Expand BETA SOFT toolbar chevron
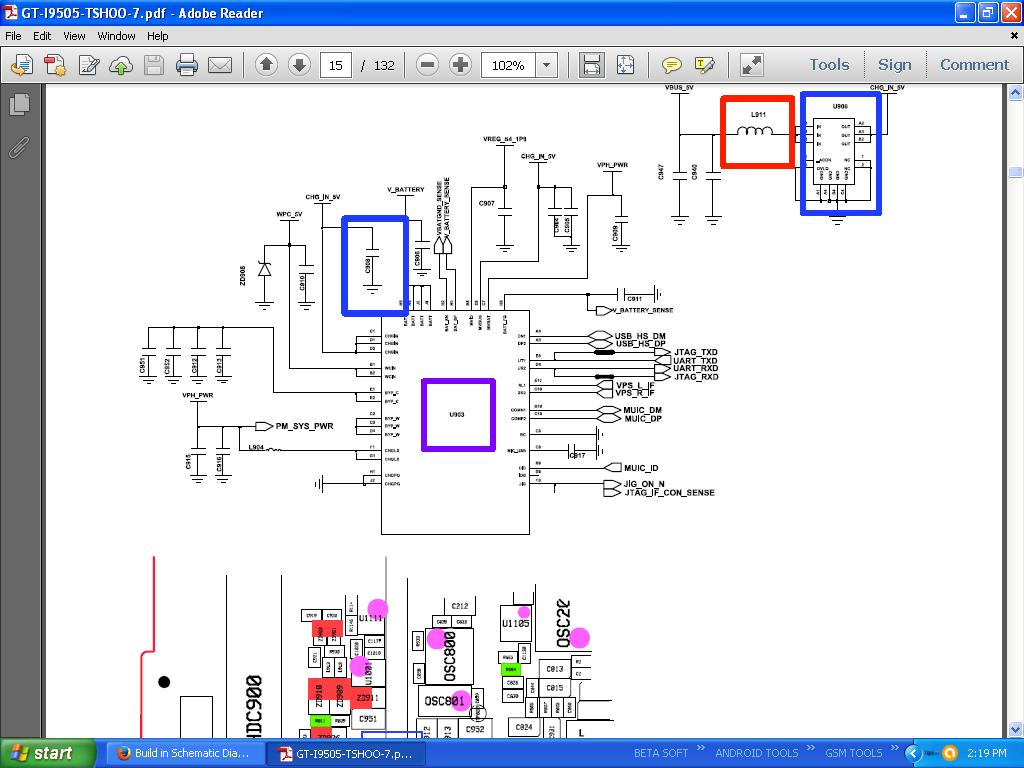Viewport: 1024px width, 768px height. (x=701, y=748)
